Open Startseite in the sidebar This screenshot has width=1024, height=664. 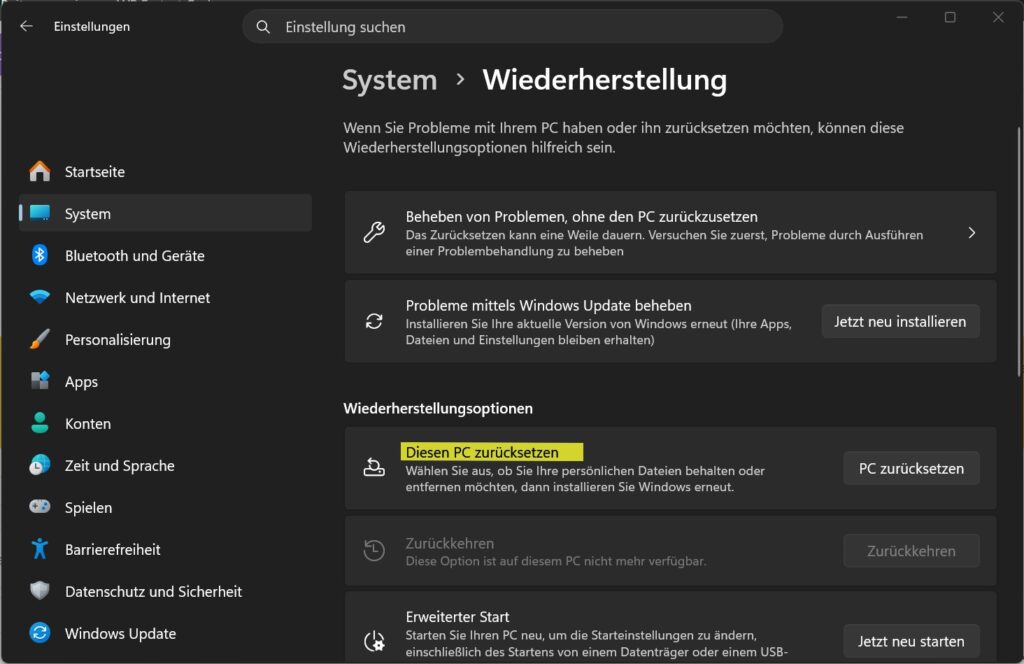166,172
